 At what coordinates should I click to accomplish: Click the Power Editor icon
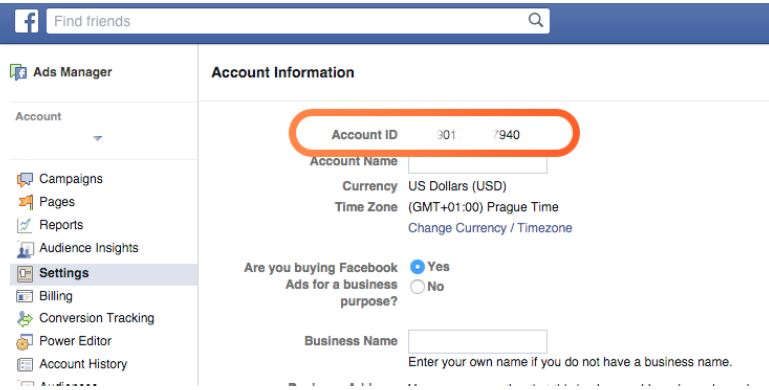pos(25,341)
